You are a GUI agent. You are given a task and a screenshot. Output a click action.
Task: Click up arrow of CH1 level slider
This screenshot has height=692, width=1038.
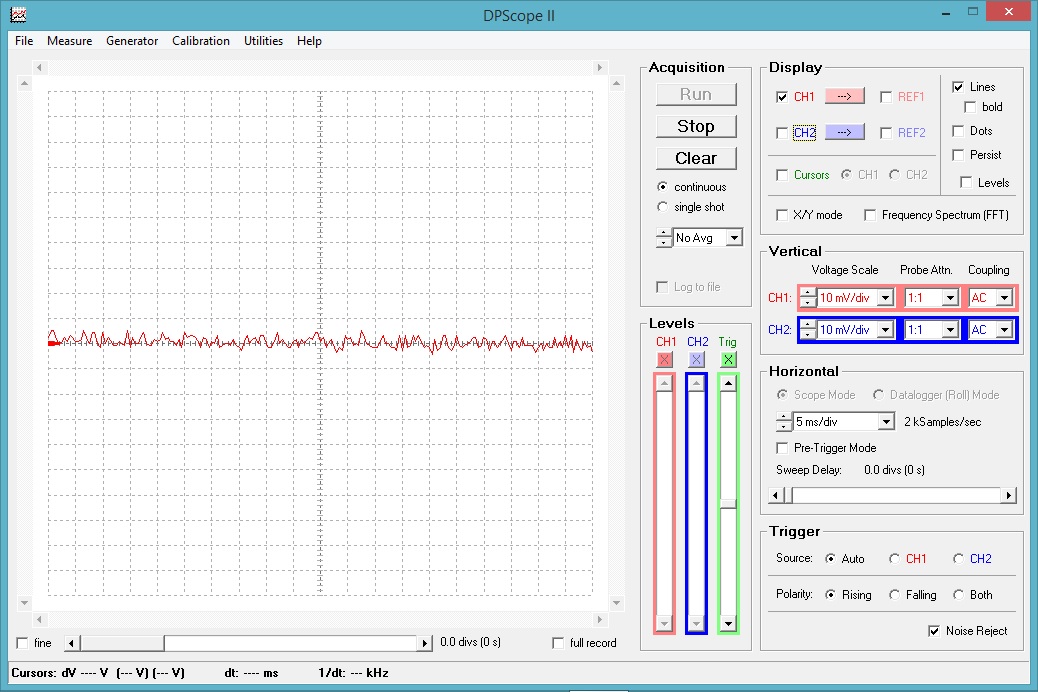(x=665, y=383)
